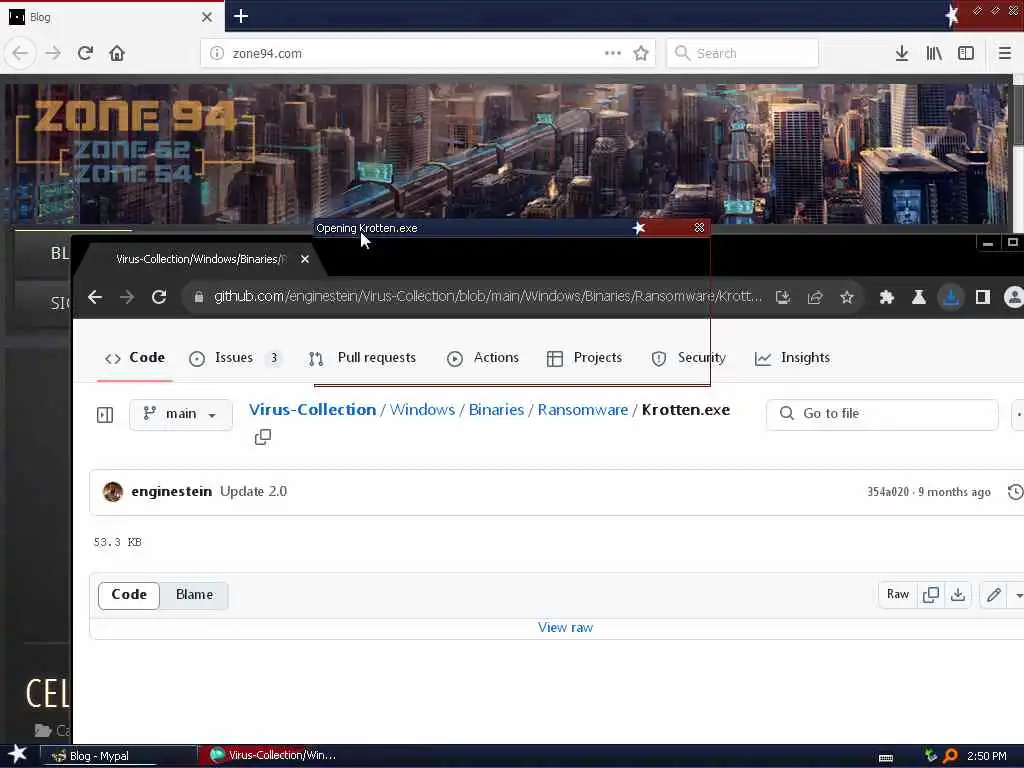Open page actions three-dot menu in Mypal
1024x768 pixels.
click(x=613, y=53)
